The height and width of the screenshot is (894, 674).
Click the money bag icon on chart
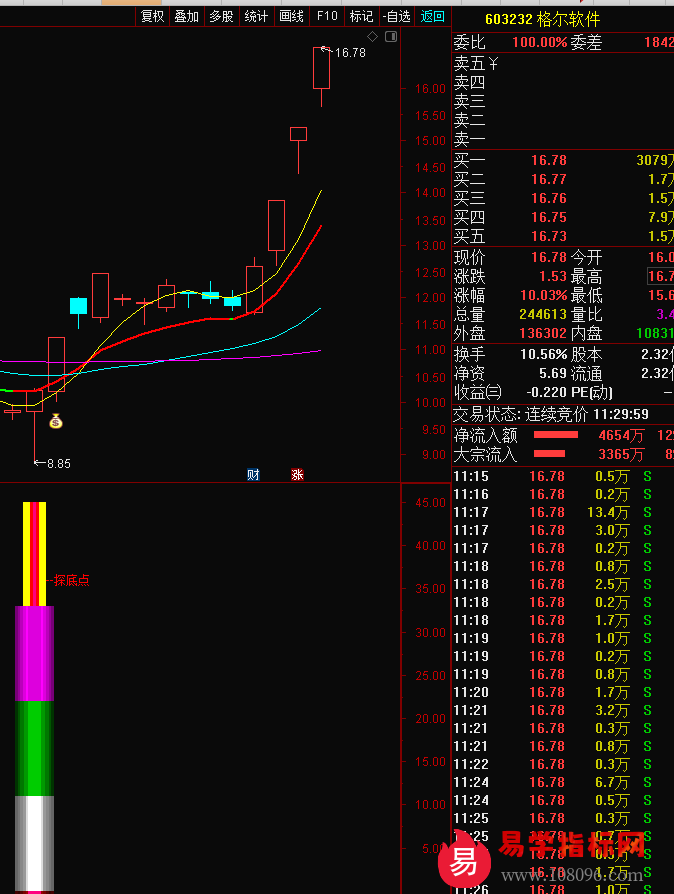56,422
